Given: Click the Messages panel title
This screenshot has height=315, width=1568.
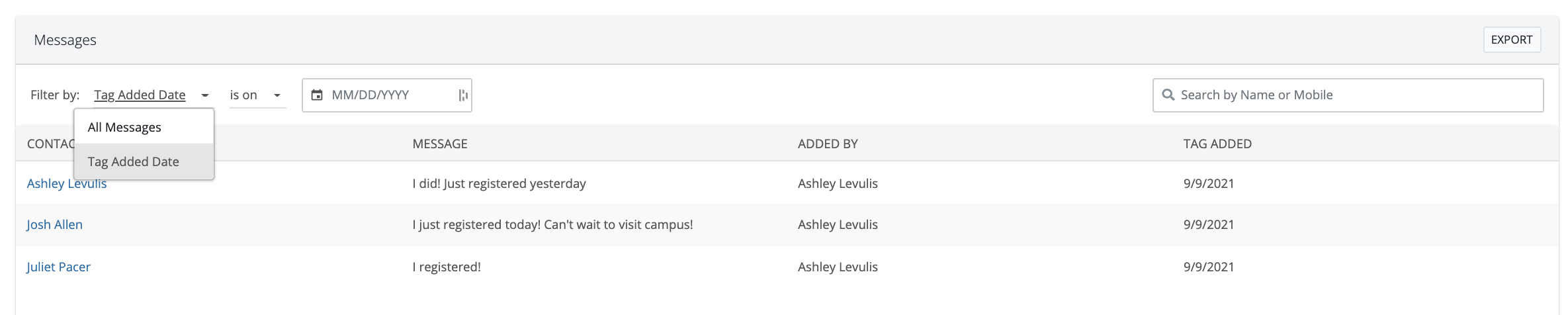Looking at the screenshot, I should click(x=65, y=40).
